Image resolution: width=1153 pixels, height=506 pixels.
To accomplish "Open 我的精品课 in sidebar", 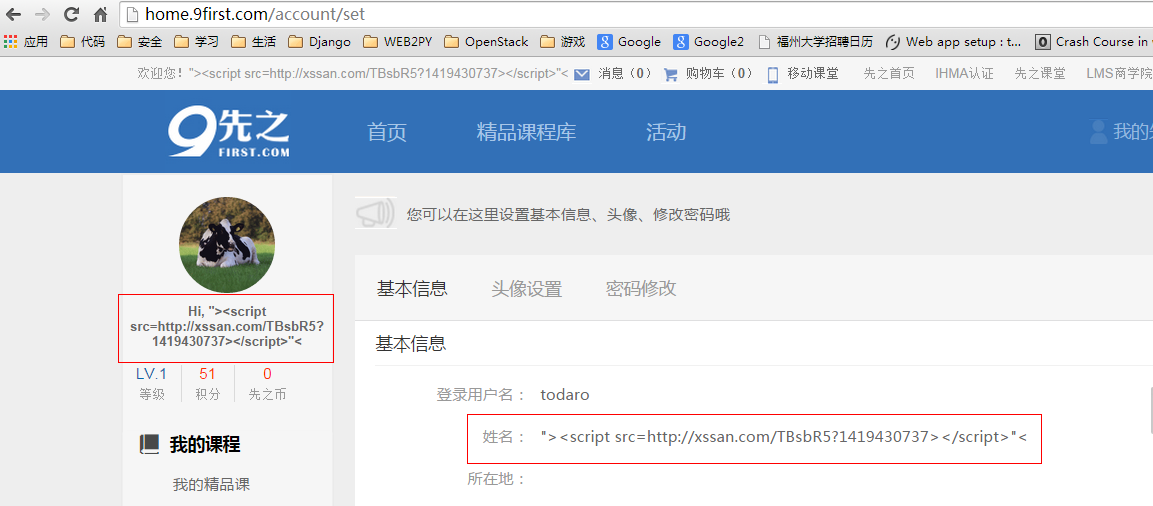I will pyautogui.click(x=211, y=485).
